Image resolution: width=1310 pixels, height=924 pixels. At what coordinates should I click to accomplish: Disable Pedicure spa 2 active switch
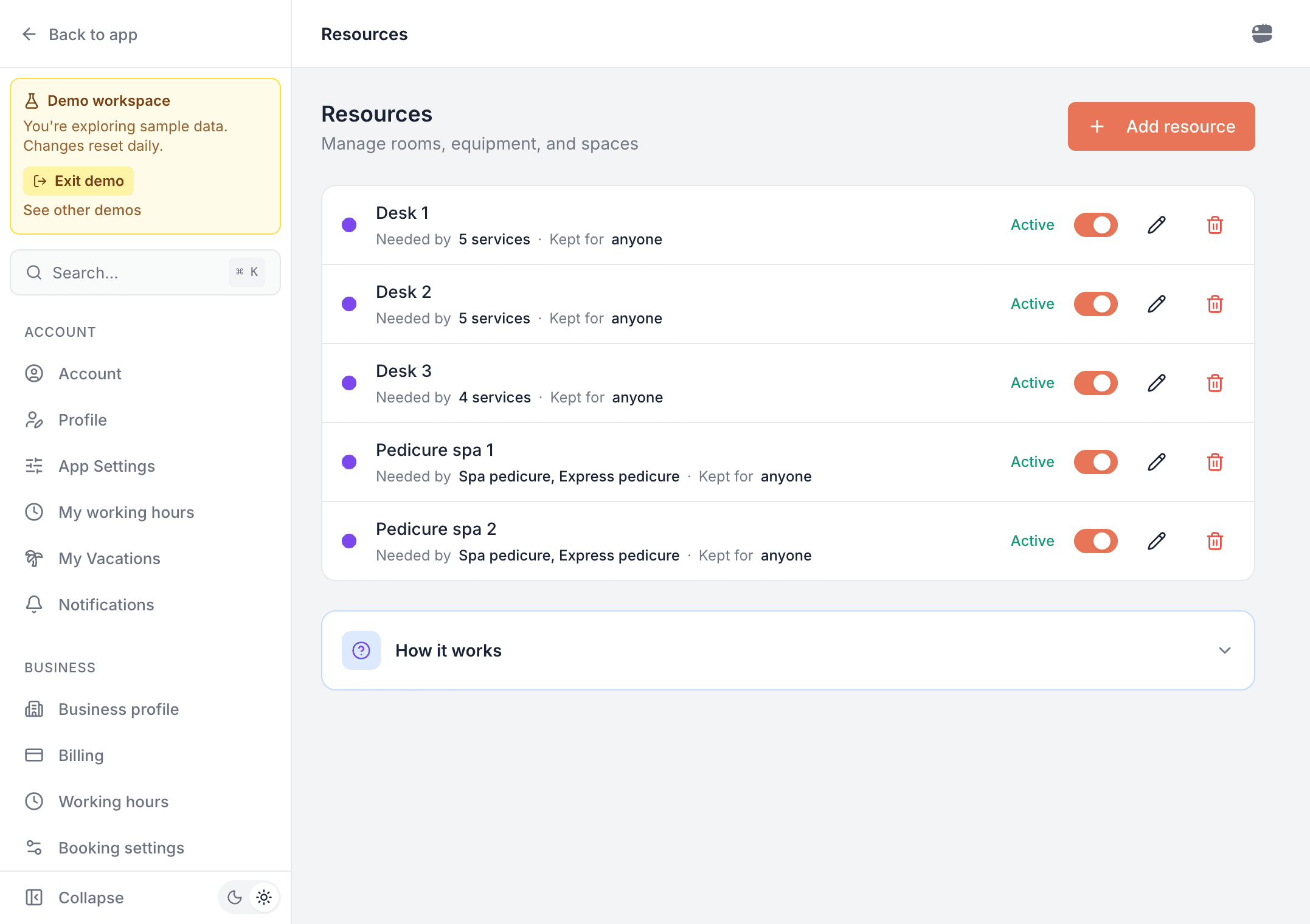coord(1096,541)
